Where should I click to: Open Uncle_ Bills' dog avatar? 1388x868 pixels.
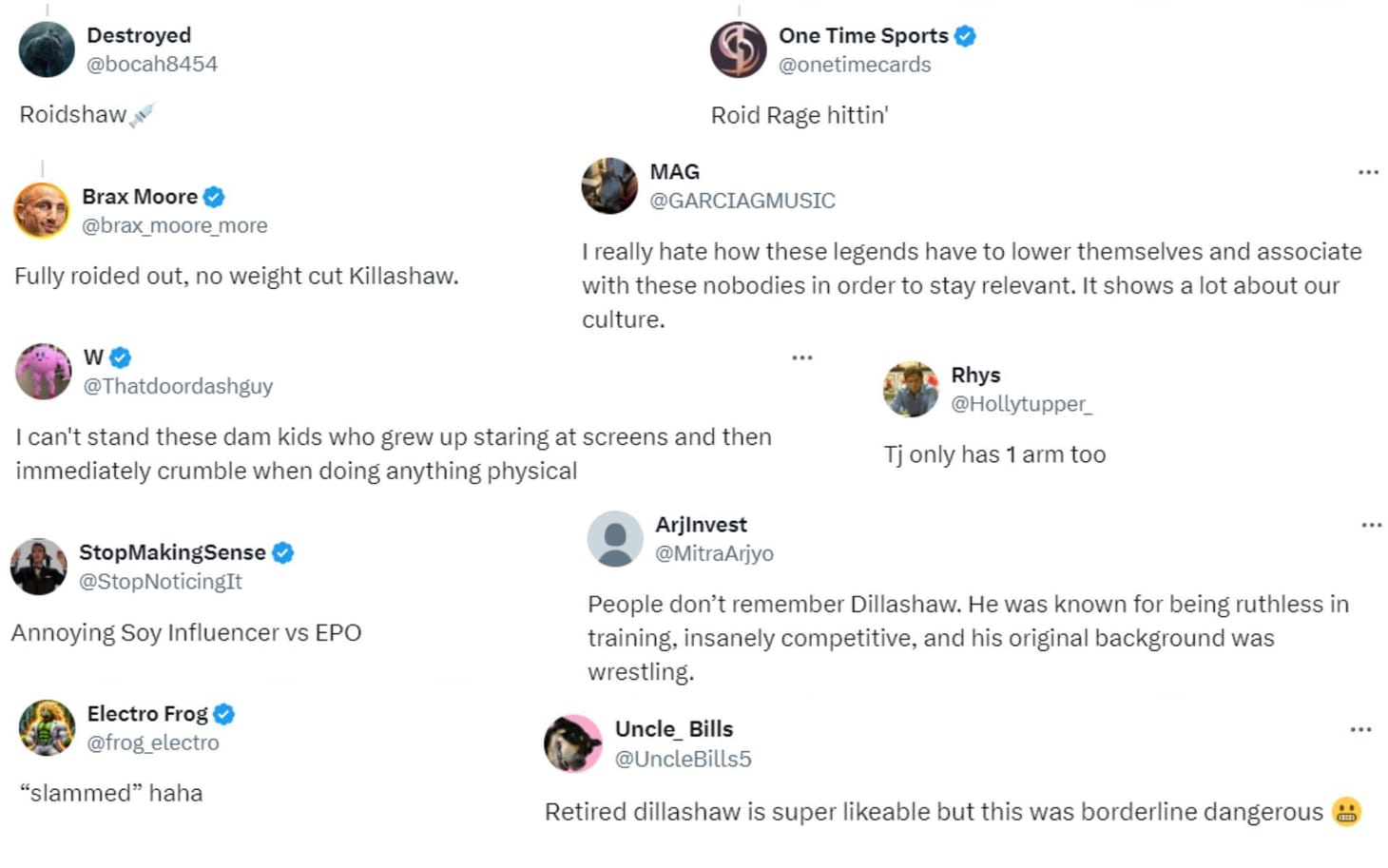pos(572,743)
